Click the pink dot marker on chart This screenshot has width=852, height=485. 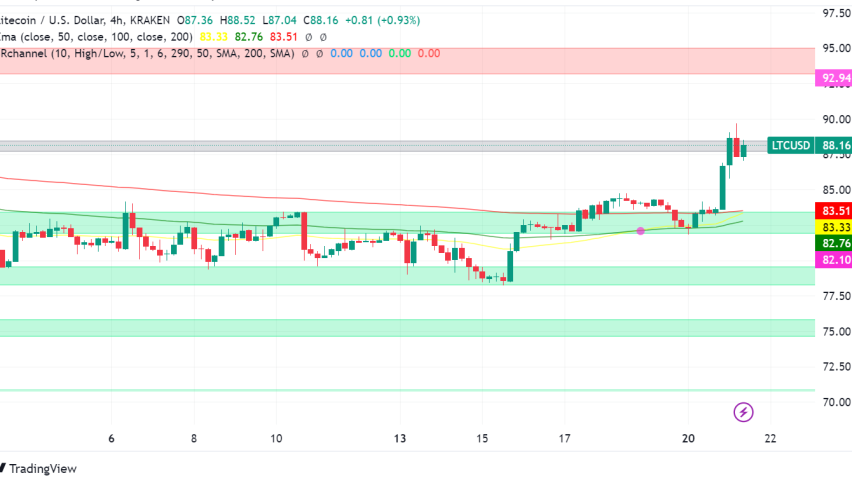[641, 231]
